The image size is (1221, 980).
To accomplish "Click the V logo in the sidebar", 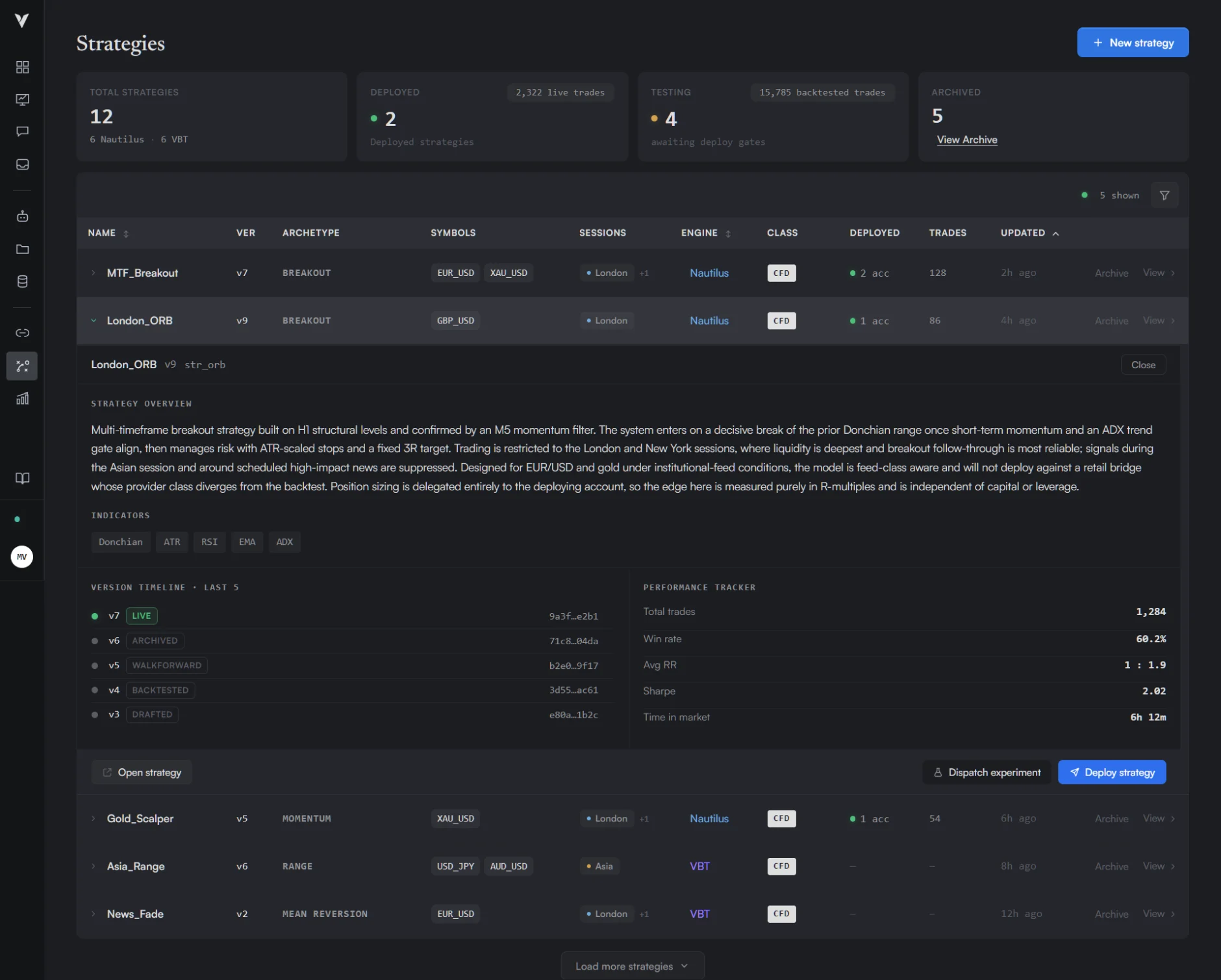I will click(x=22, y=21).
